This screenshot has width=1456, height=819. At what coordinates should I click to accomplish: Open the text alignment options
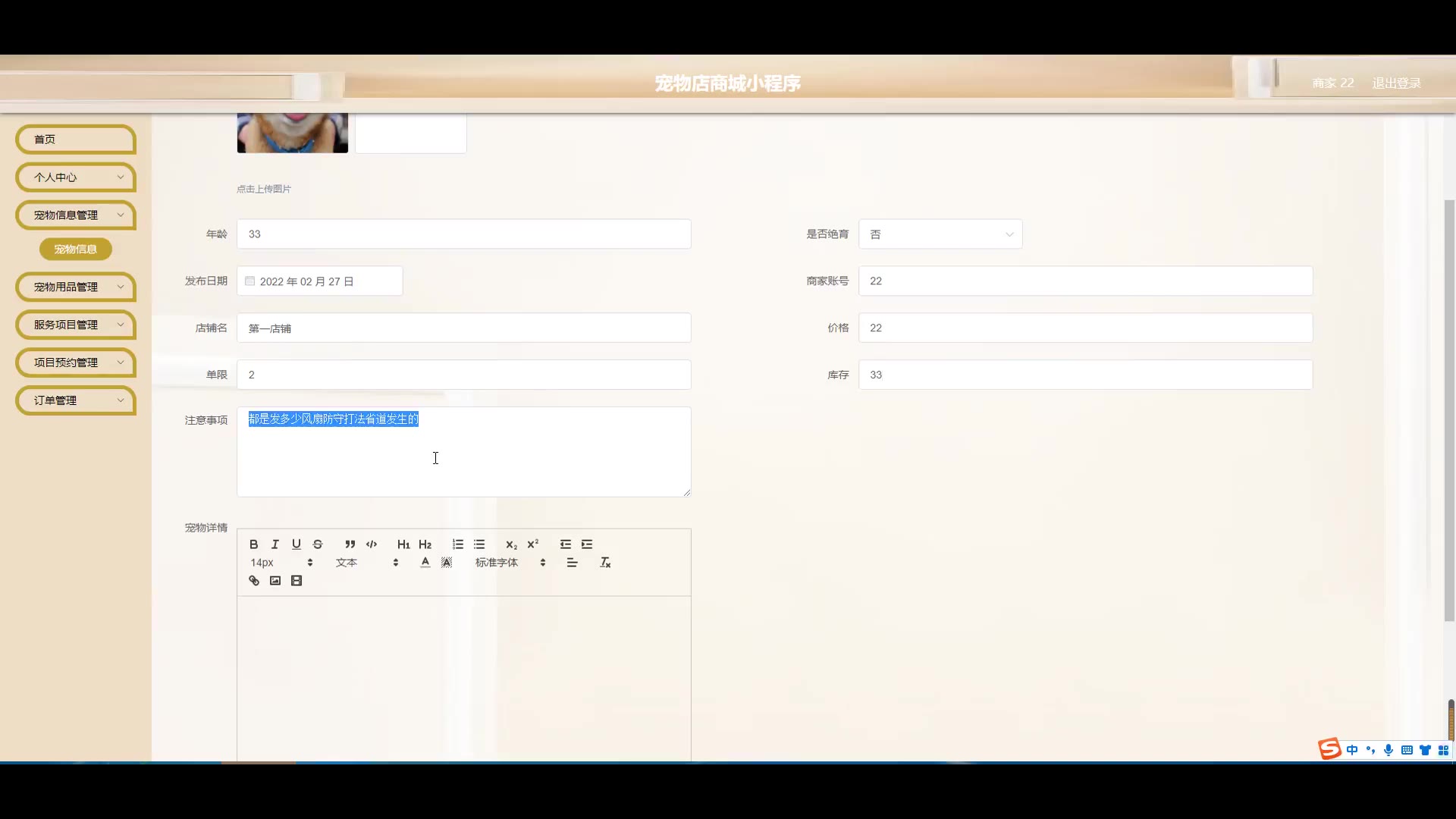click(573, 563)
